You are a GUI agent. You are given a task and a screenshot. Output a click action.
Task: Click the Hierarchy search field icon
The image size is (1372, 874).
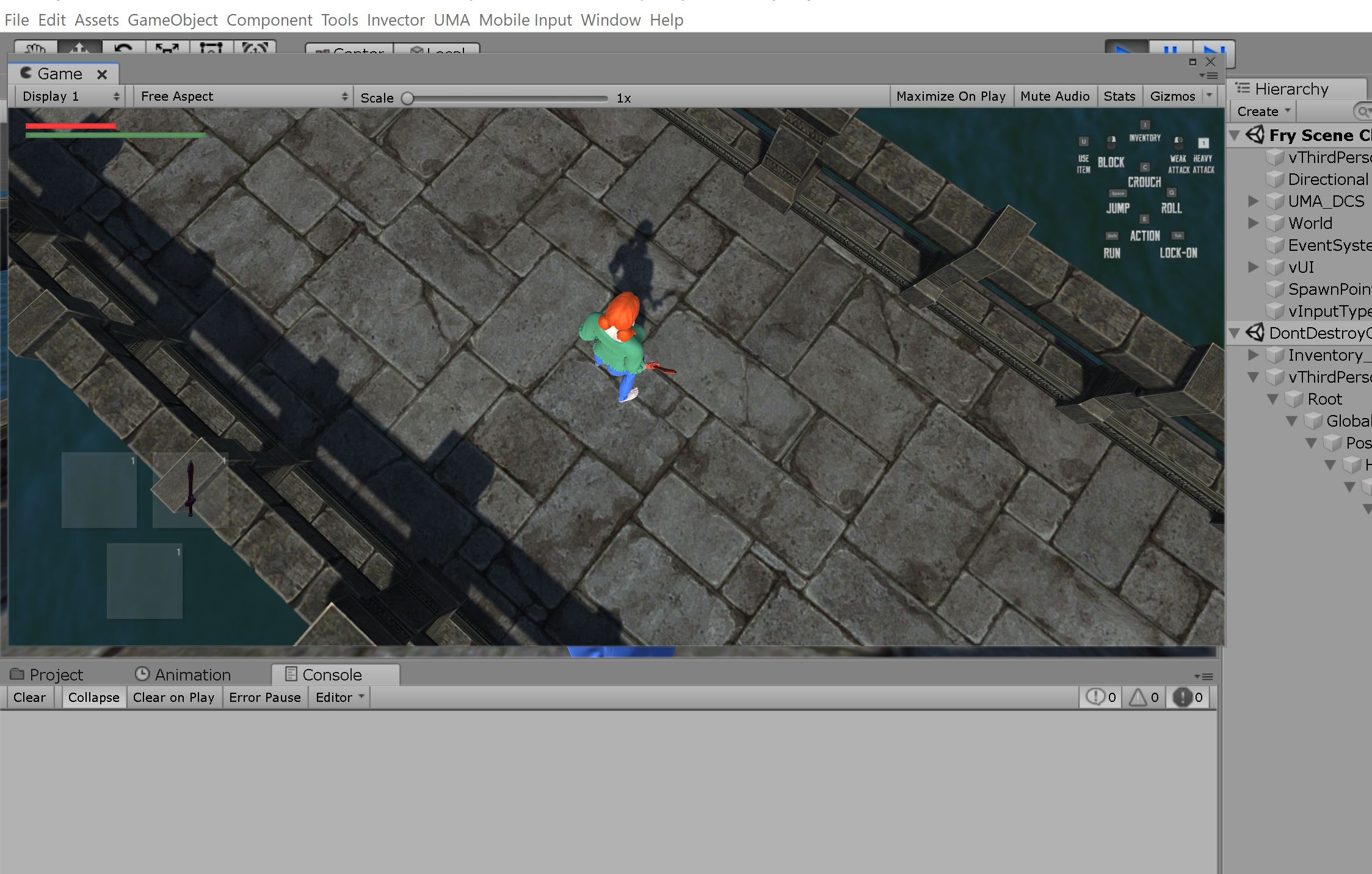pyautogui.click(x=1363, y=112)
